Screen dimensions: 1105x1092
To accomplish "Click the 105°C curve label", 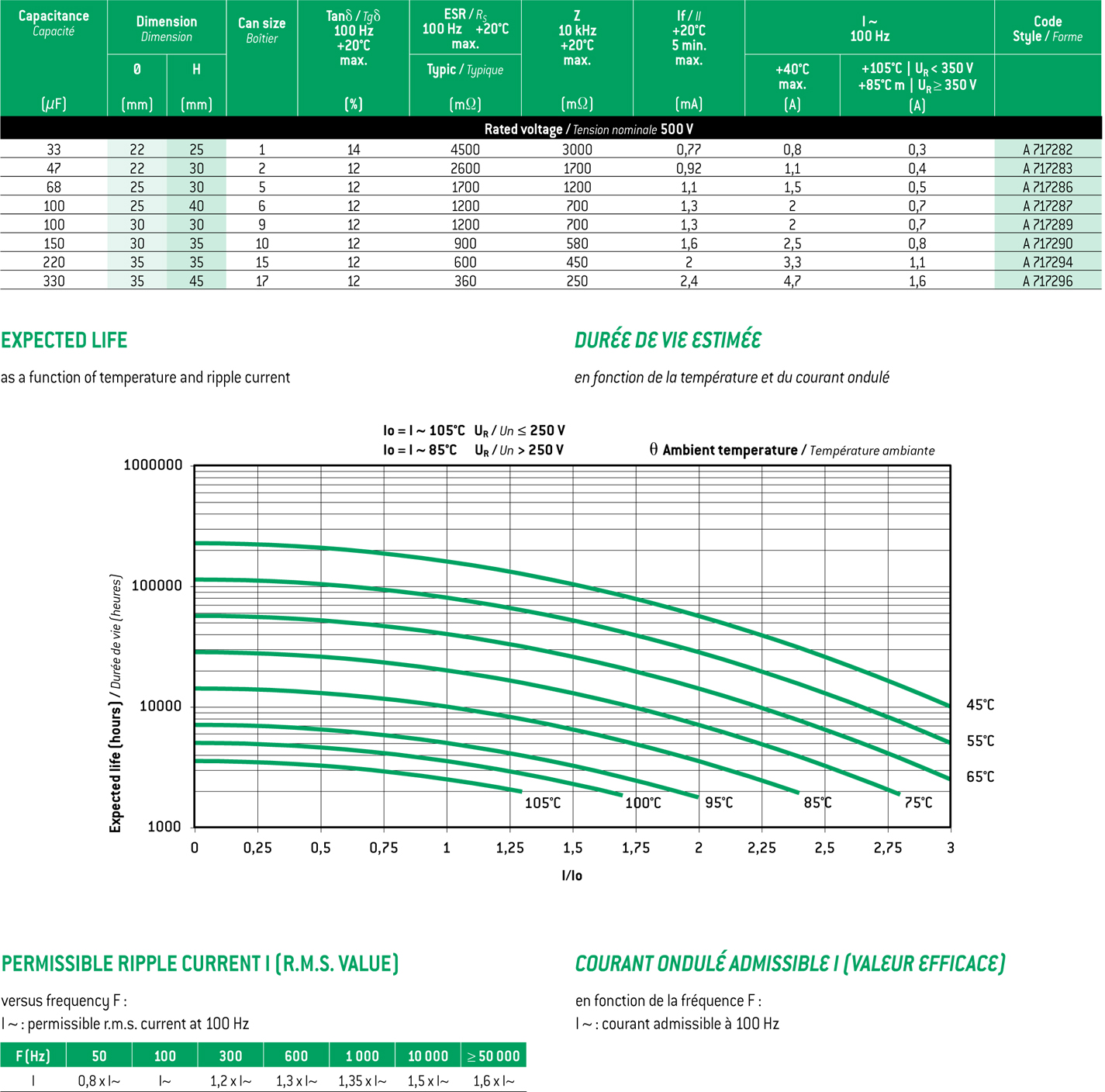I will (542, 803).
